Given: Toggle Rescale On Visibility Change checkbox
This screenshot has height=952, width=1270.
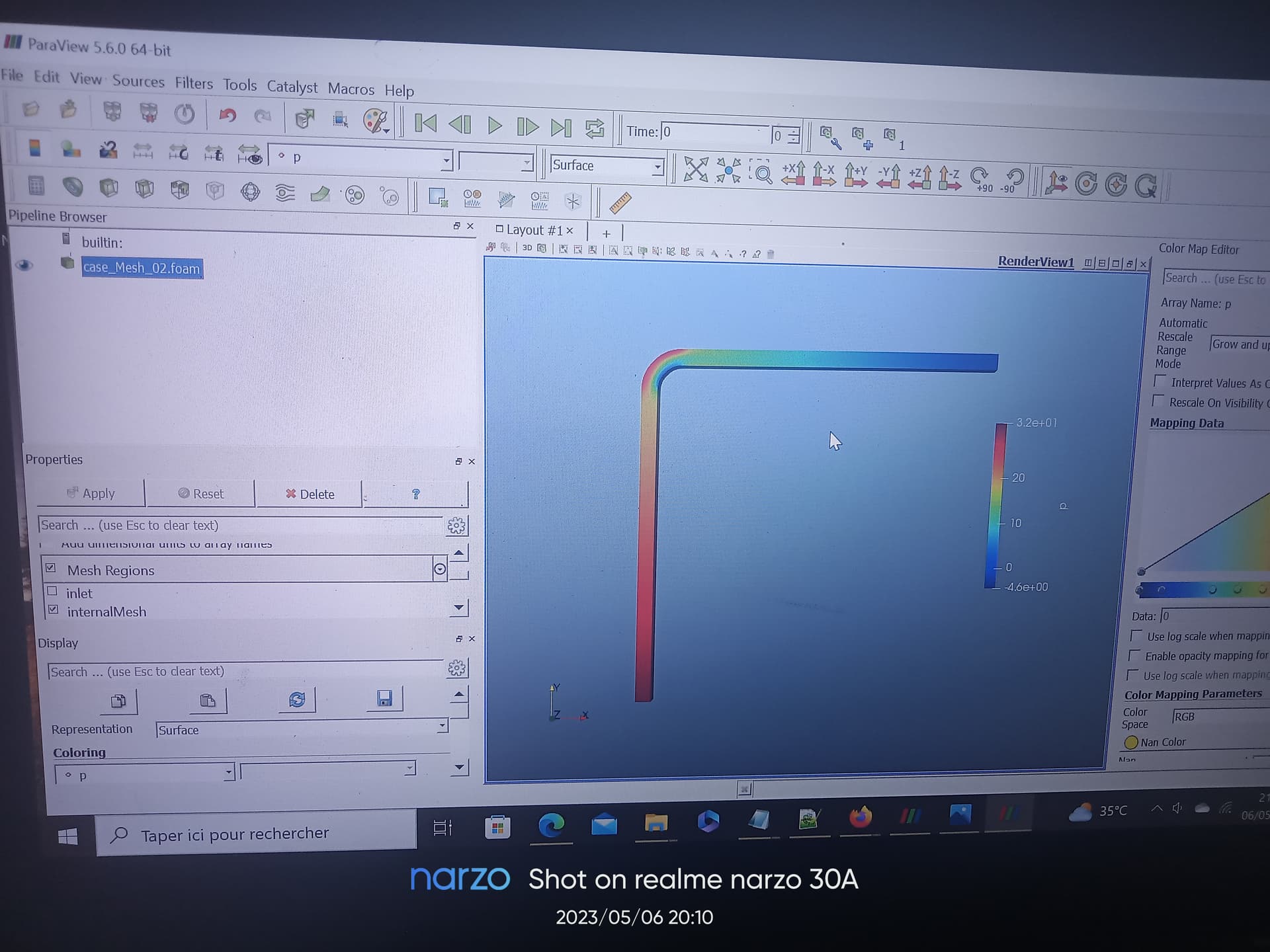Looking at the screenshot, I should 1158,401.
